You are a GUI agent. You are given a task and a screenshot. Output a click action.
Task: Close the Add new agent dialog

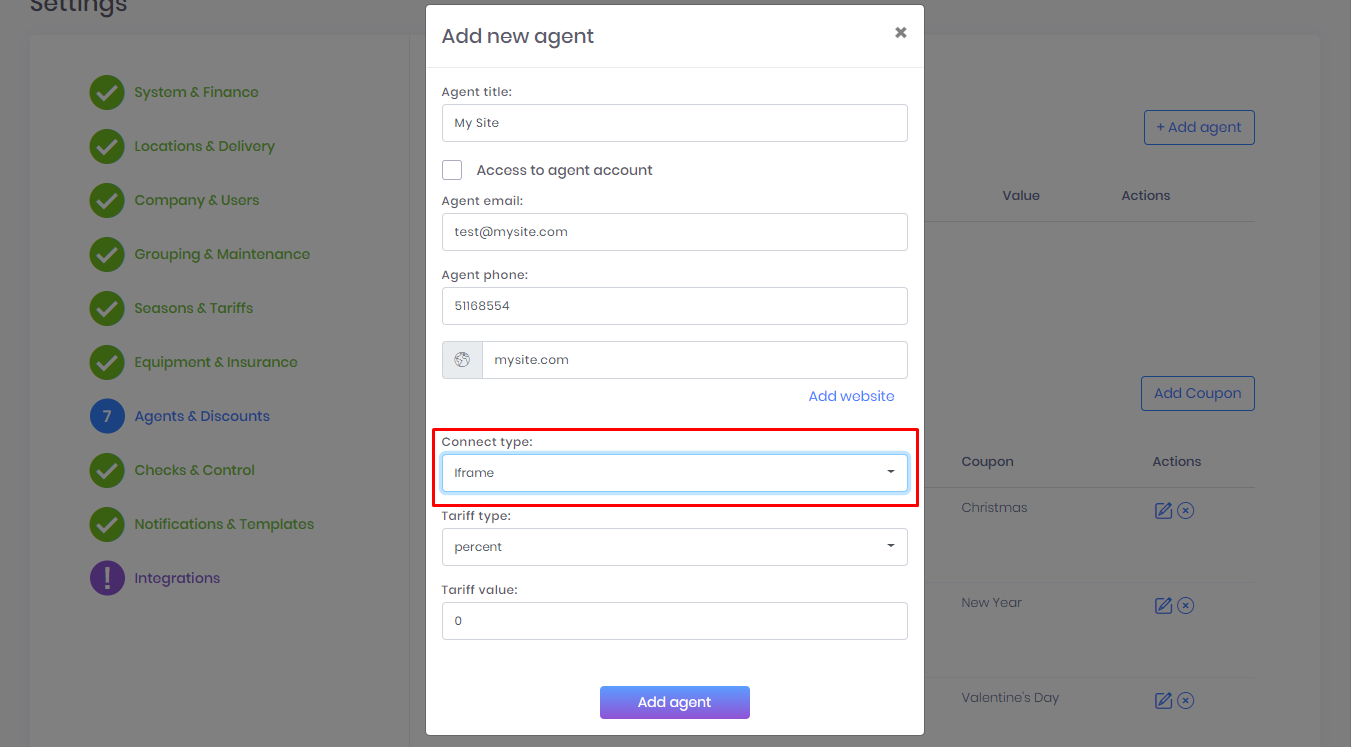(901, 33)
